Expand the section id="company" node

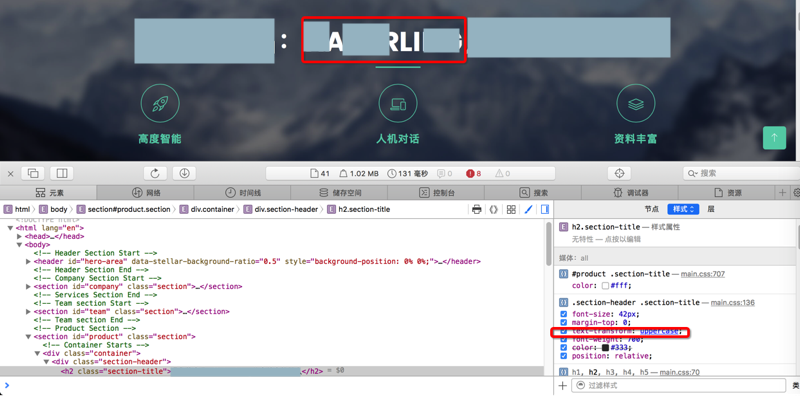coord(29,286)
